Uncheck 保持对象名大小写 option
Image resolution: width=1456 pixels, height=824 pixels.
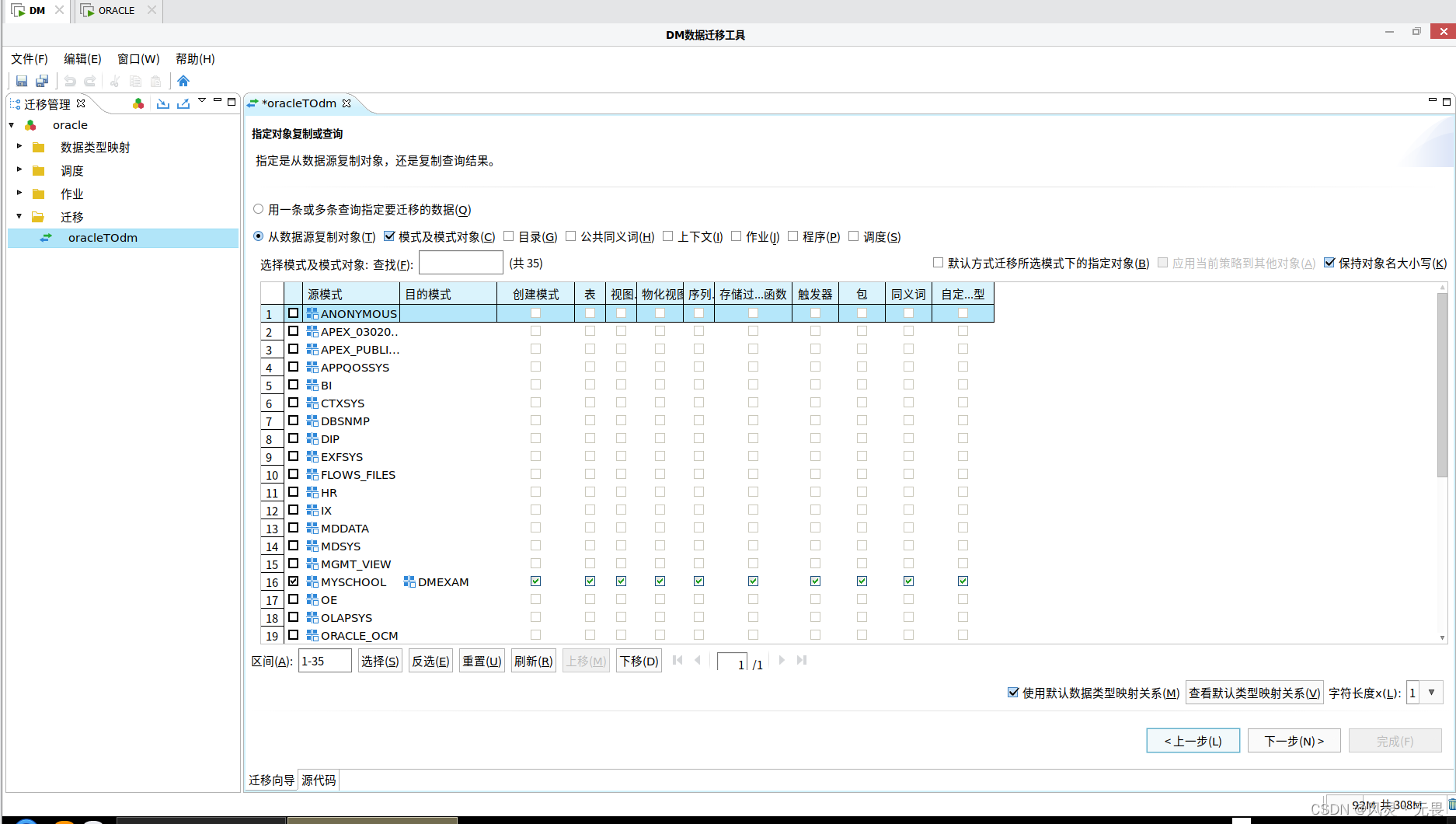point(1330,262)
